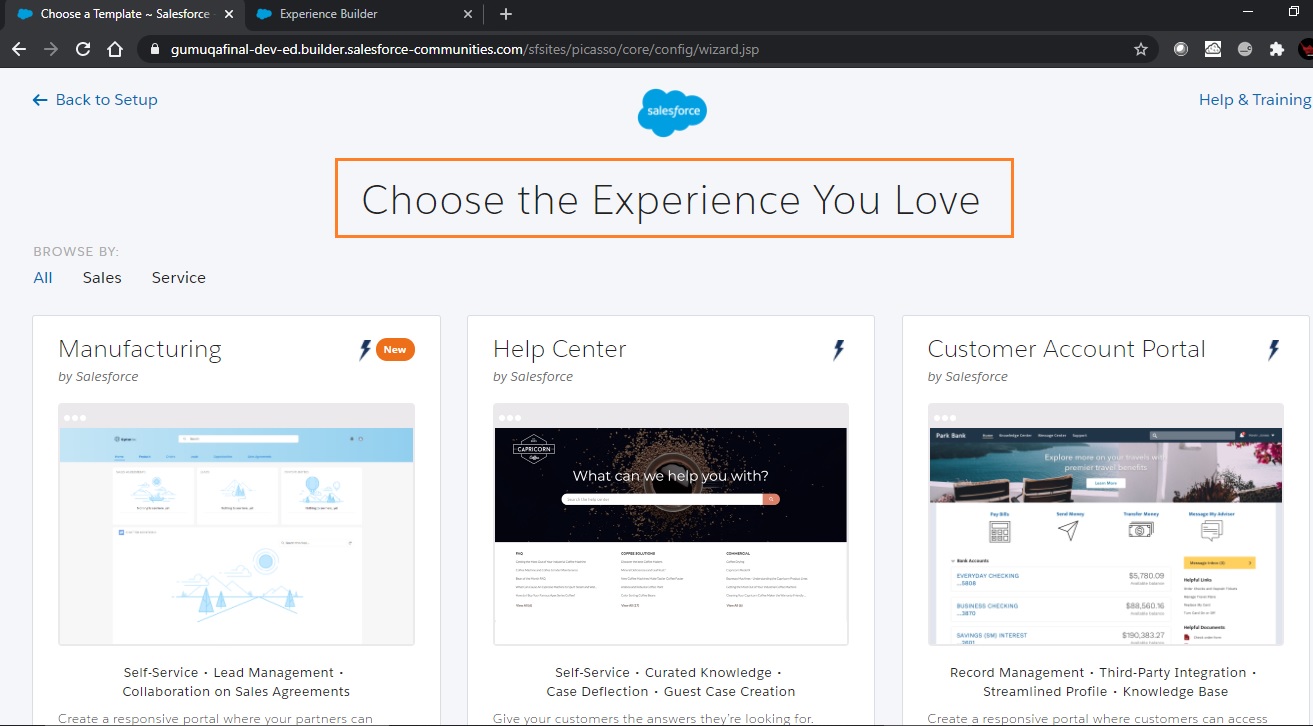
Task: Open the Manufacturing template preview image
Action: click(237, 525)
